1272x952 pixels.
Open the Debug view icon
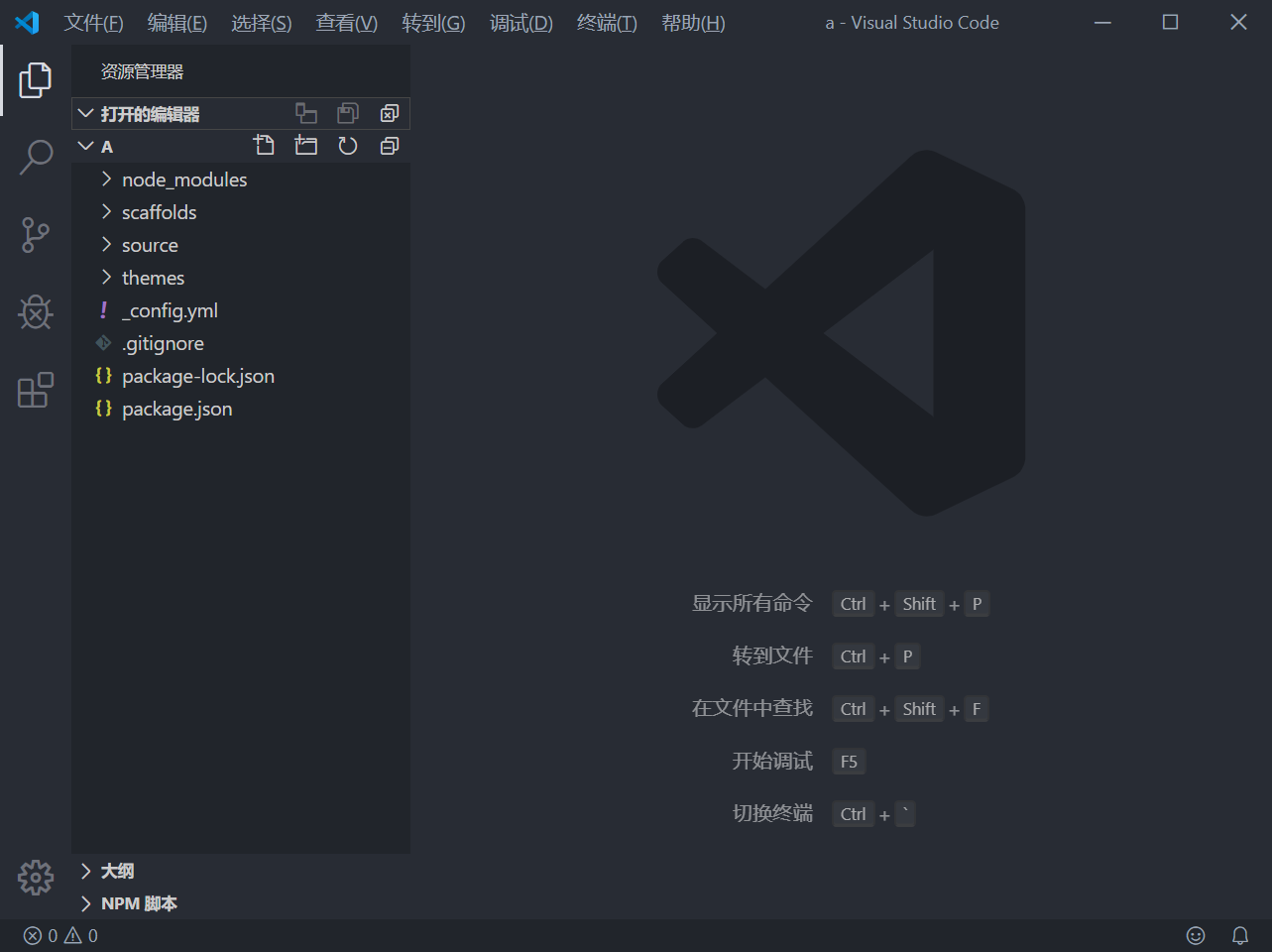pos(36,312)
